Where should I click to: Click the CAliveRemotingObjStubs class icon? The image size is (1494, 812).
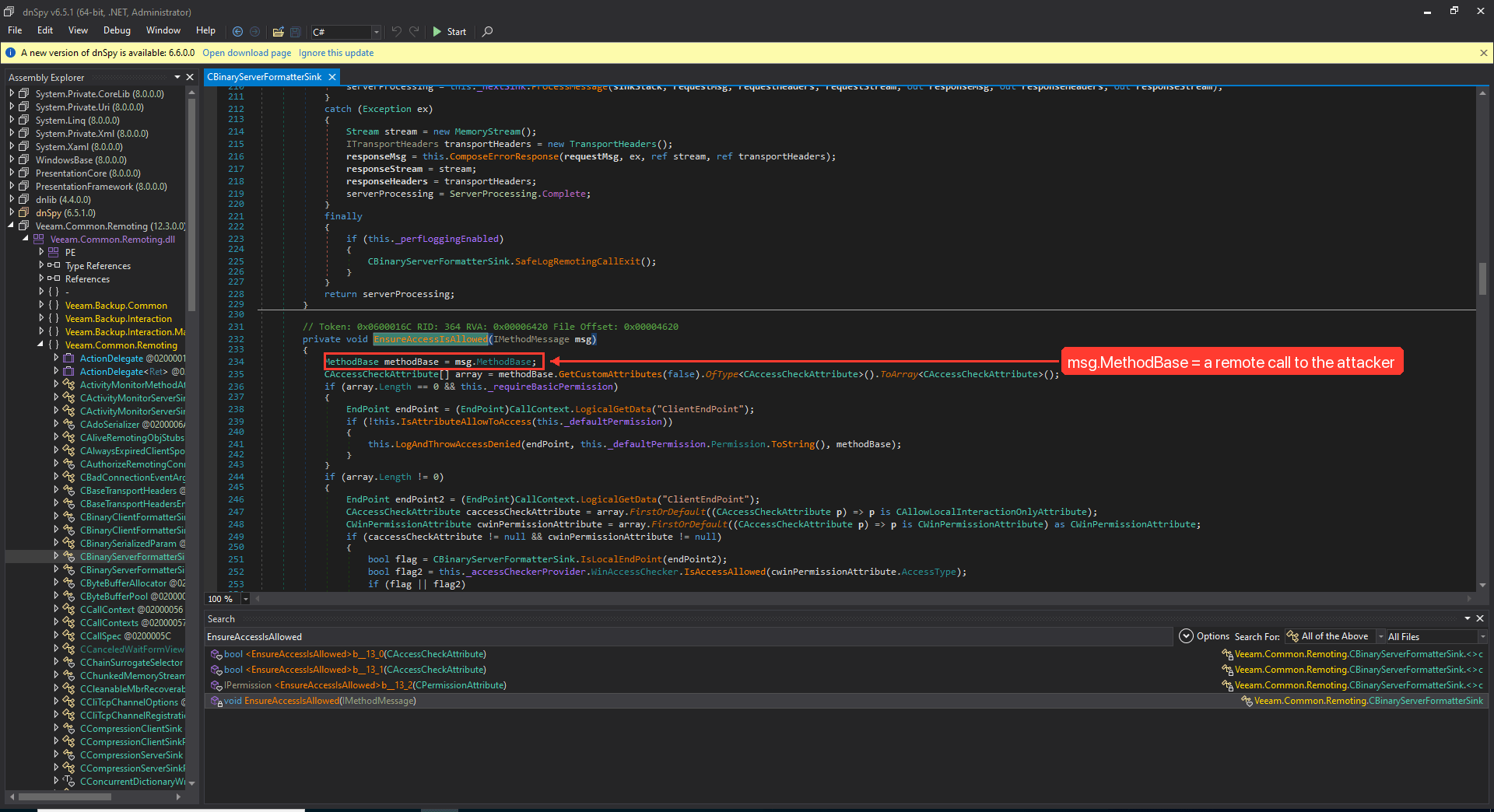(x=68, y=438)
